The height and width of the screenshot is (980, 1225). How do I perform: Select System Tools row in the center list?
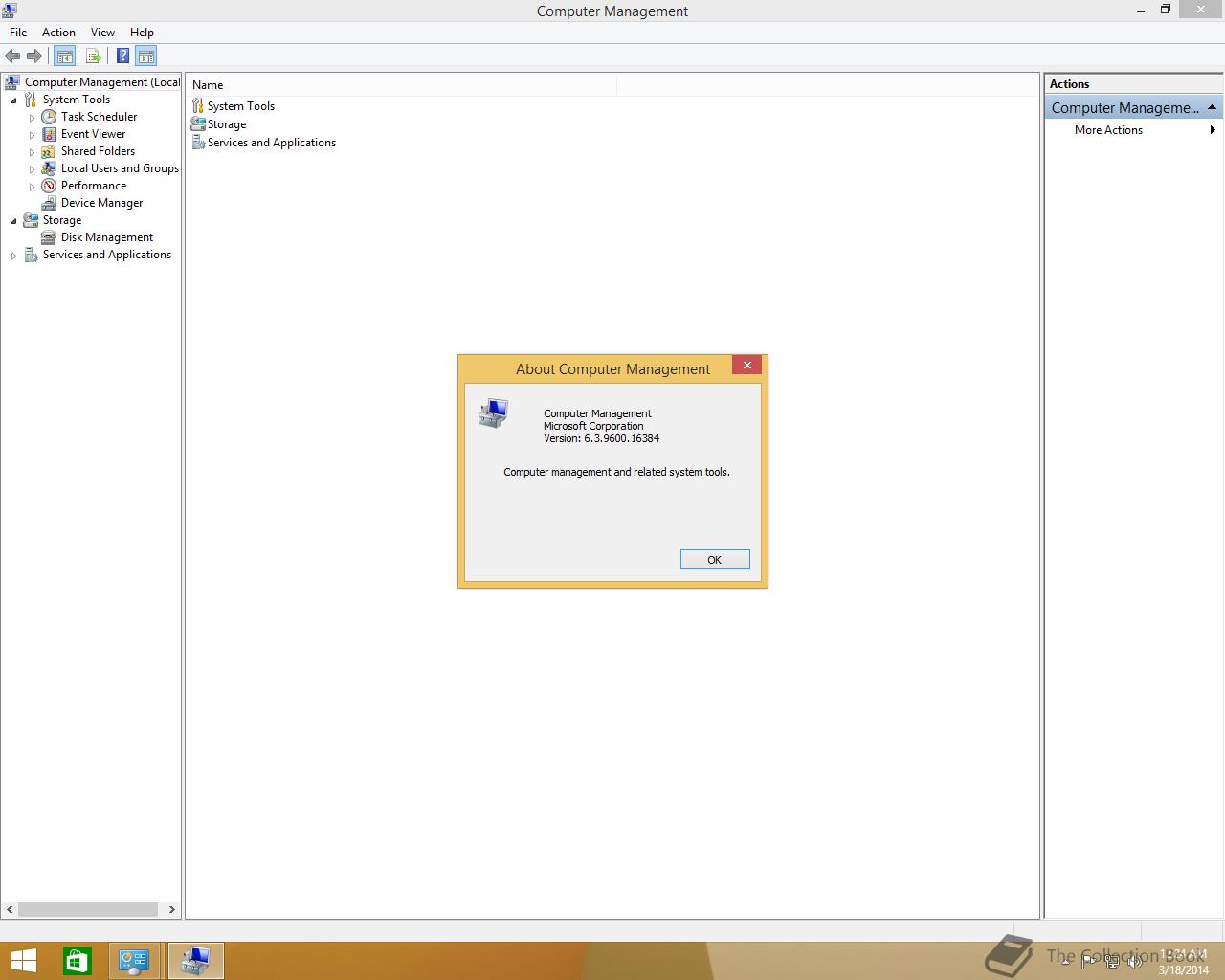233,106
